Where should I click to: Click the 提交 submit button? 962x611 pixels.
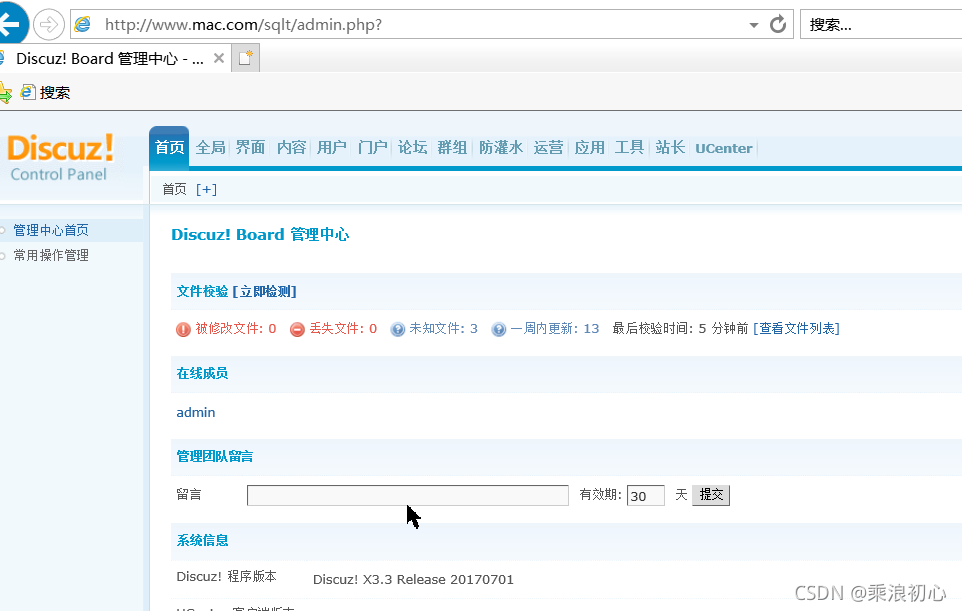tap(711, 495)
